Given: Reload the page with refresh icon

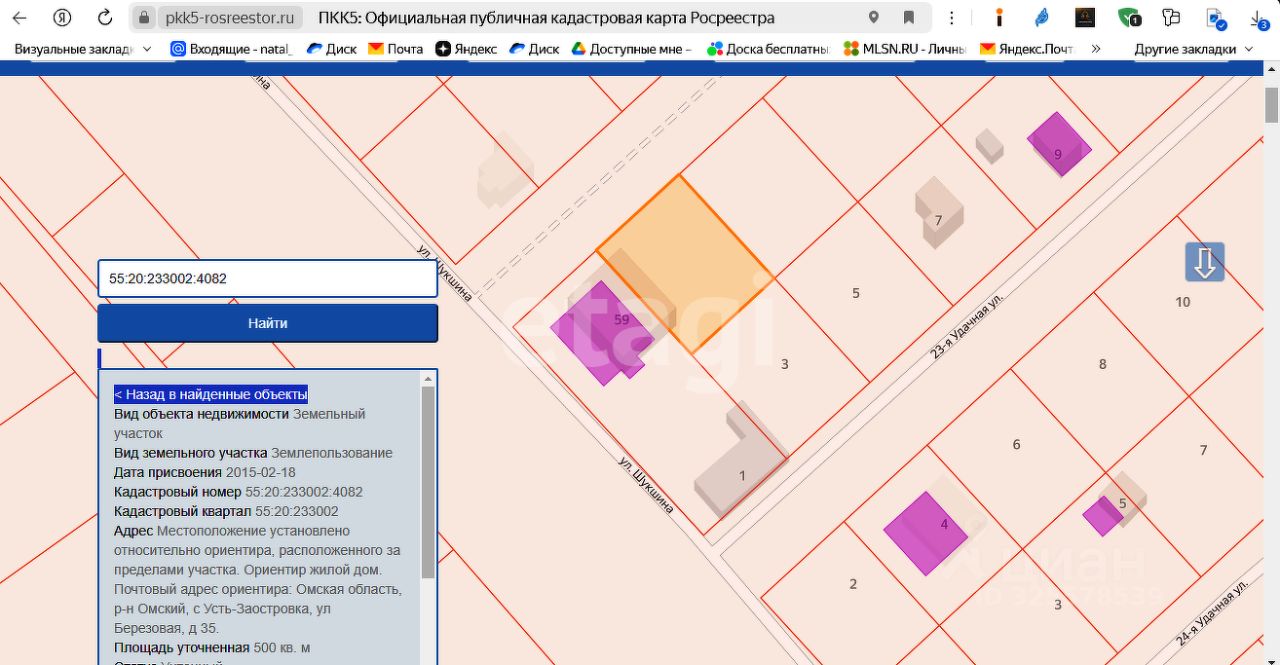Looking at the screenshot, I should click(x=105, y=18).
